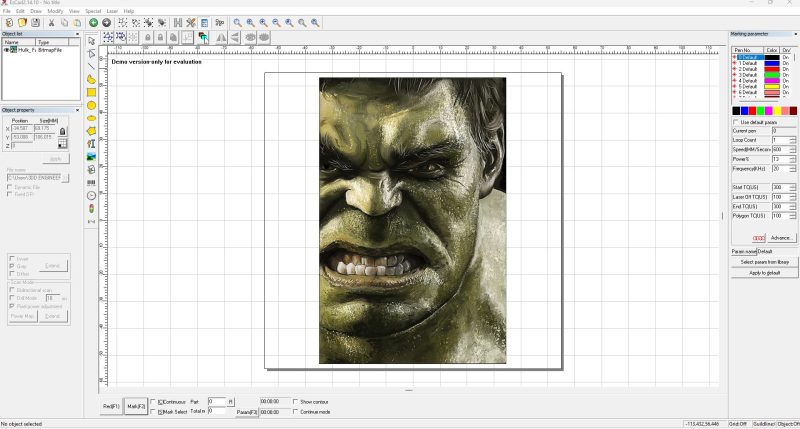Click the traffic light Input port tool
Viewport: 800px width, 429px height.
(x=91, y=208)
